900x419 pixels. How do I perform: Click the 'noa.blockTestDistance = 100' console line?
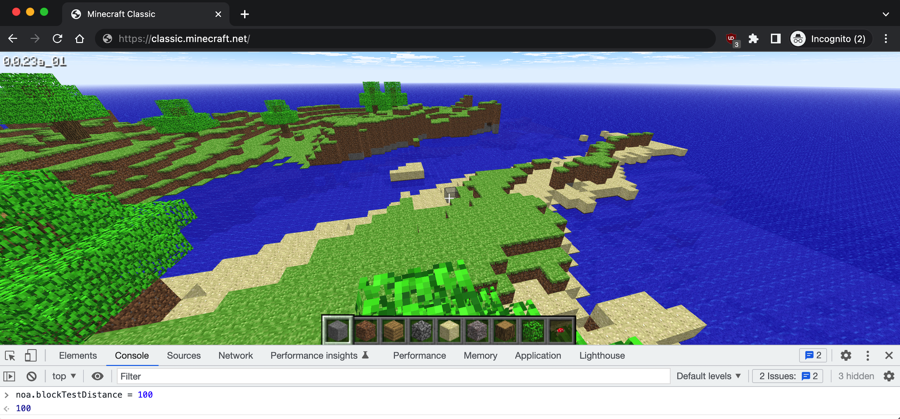tap(84, 395)
